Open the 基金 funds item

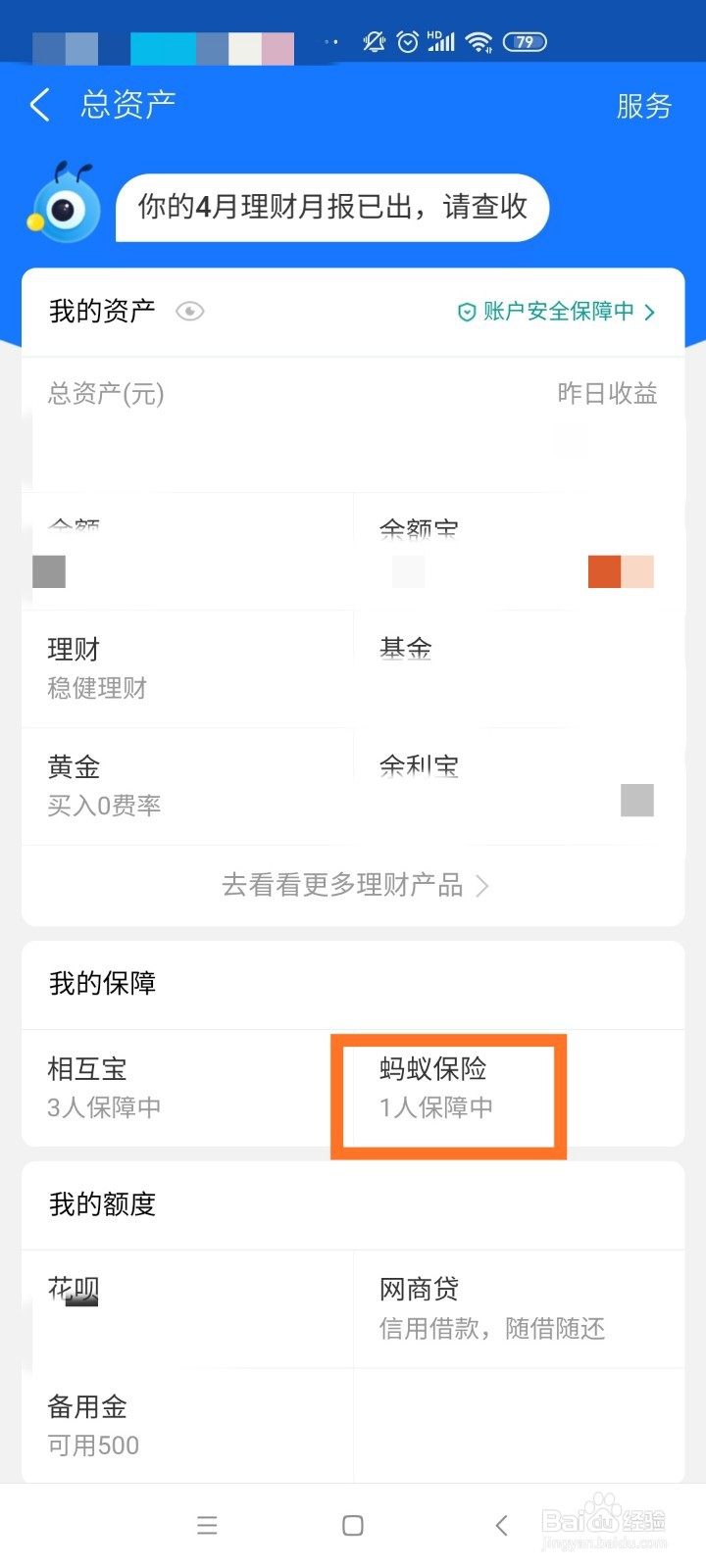click(406, 649)
